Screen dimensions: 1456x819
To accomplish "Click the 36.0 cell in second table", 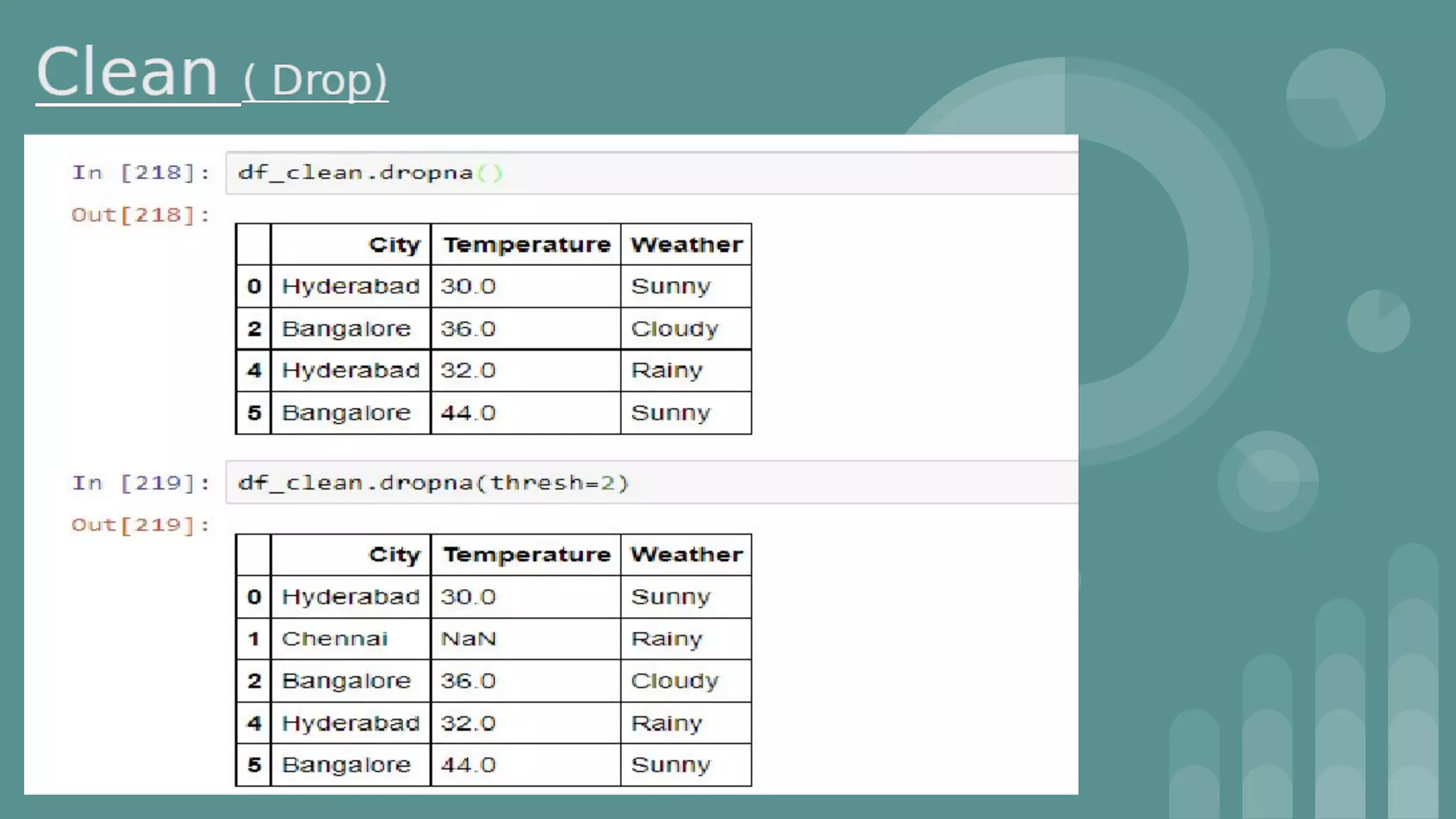I will pyautogui.click(x=468, y=680).
